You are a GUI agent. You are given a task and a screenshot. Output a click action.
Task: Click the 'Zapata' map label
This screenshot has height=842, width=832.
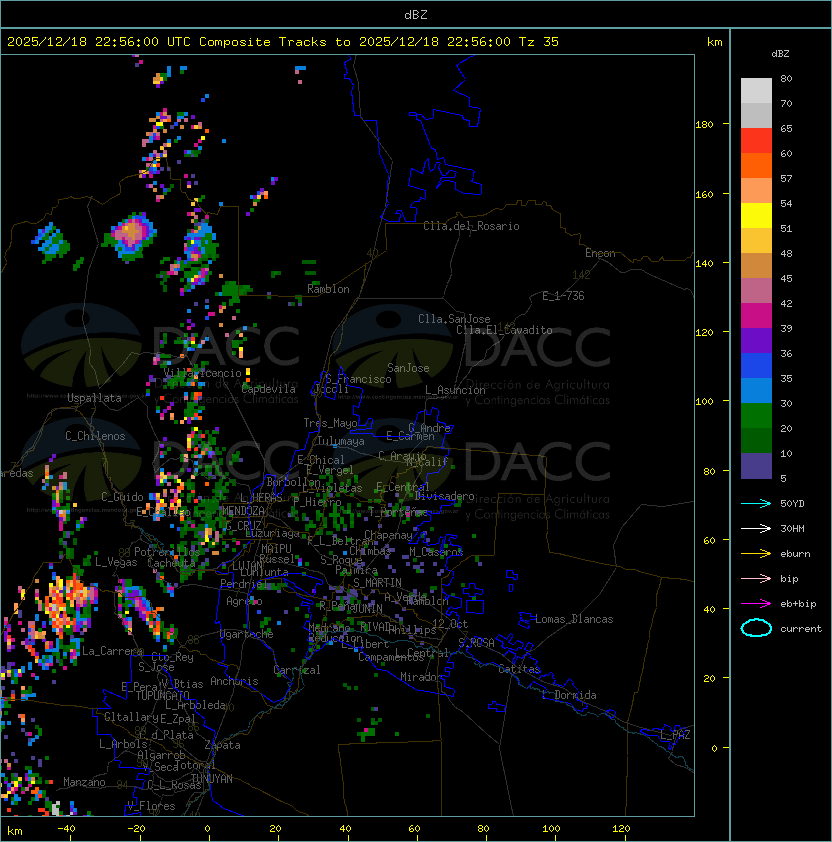pyautogui.click(x=222, y=745)
